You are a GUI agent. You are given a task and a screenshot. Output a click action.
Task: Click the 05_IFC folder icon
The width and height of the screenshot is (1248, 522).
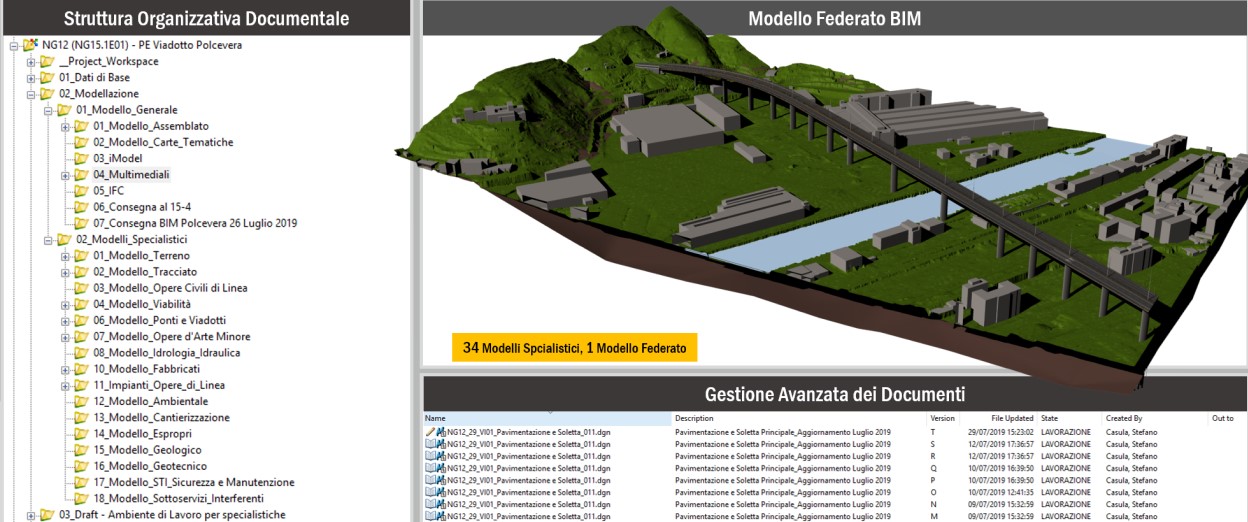pyautogui.click(x=82, y=191)
